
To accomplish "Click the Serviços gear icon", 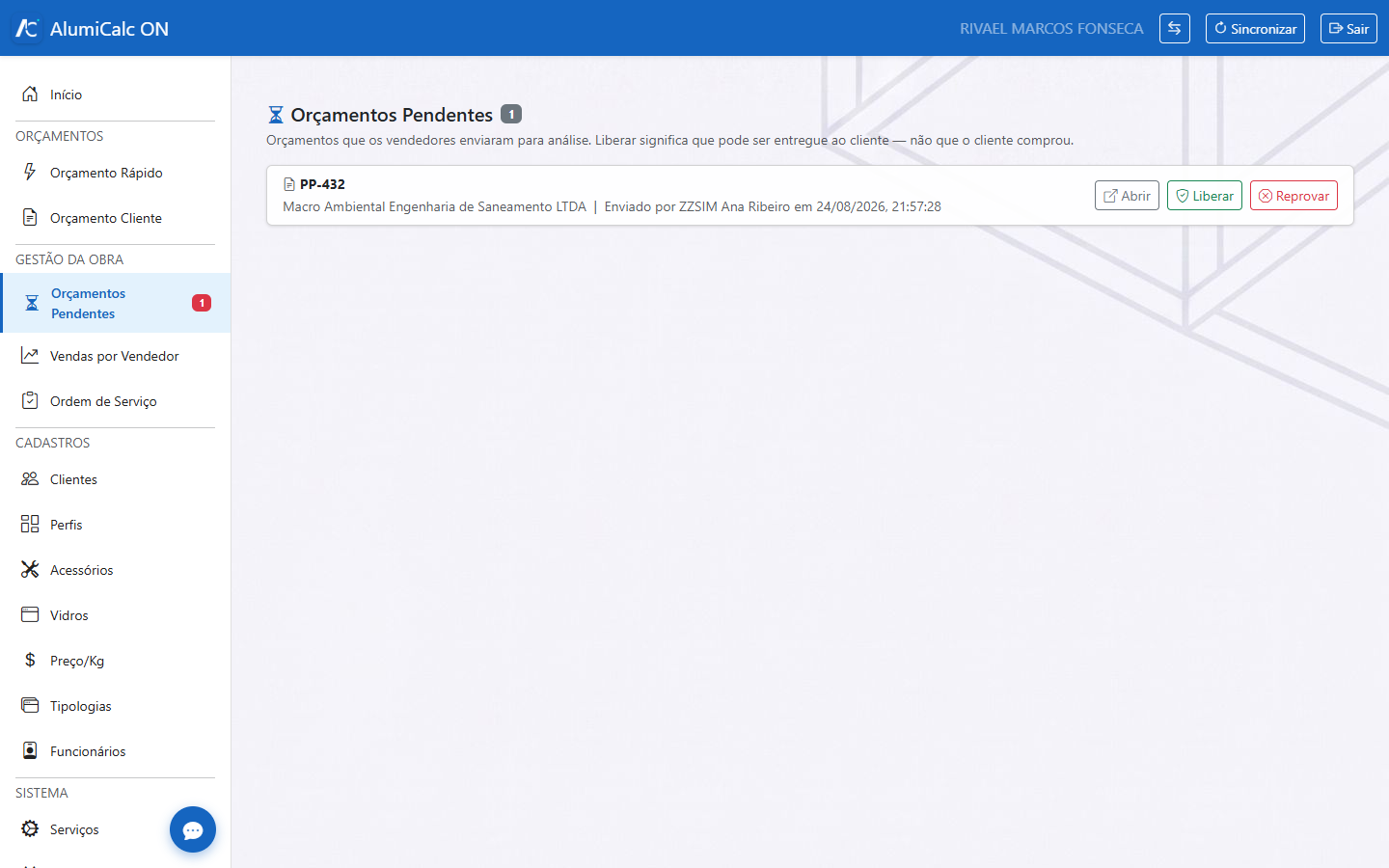I will (30, 828).
